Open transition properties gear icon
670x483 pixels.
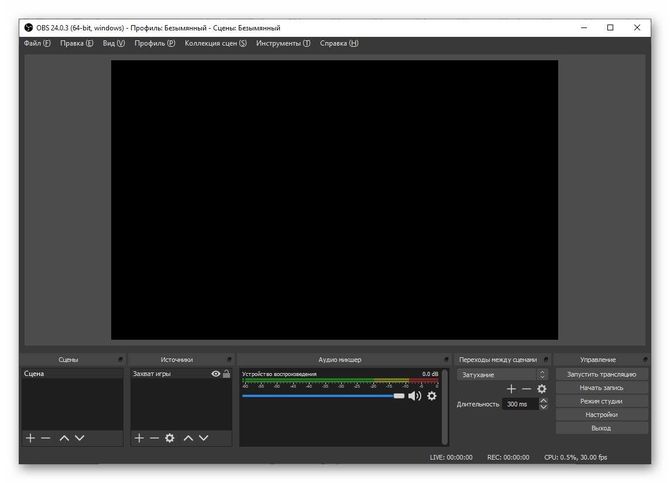542,388
